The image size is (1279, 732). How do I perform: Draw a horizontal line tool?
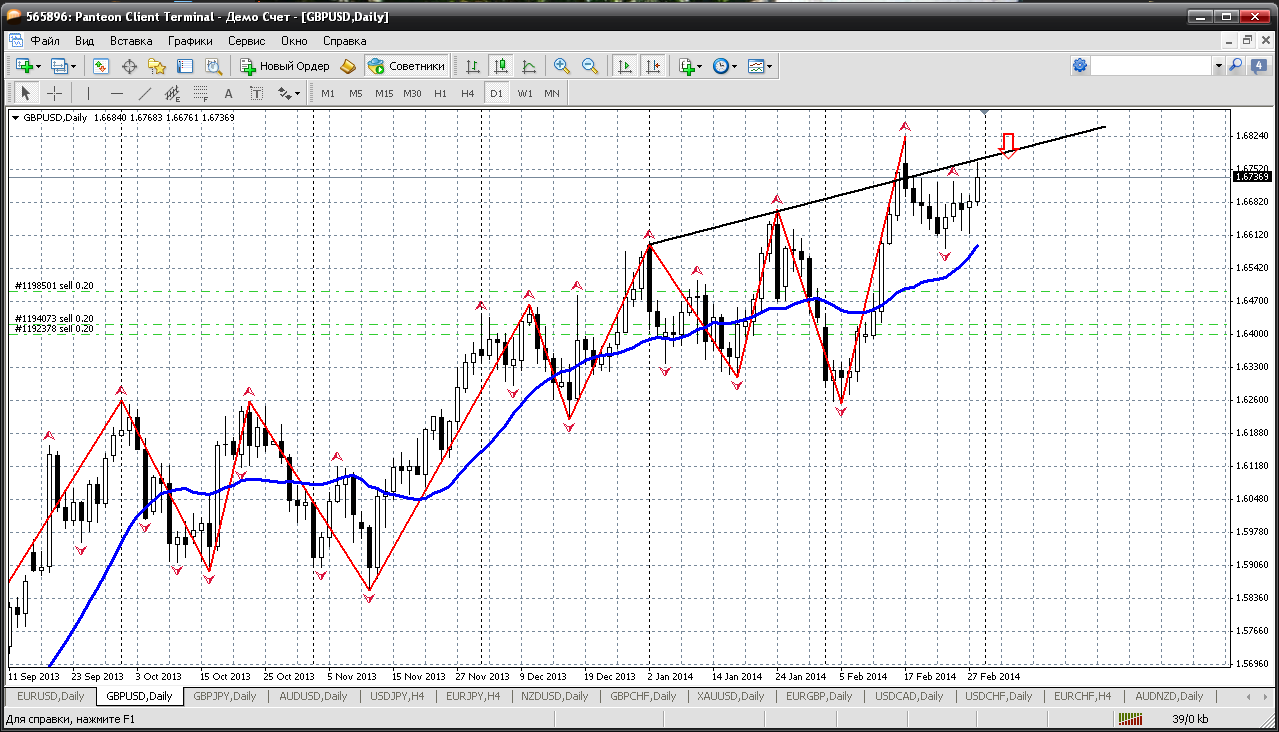coord(117,93)
